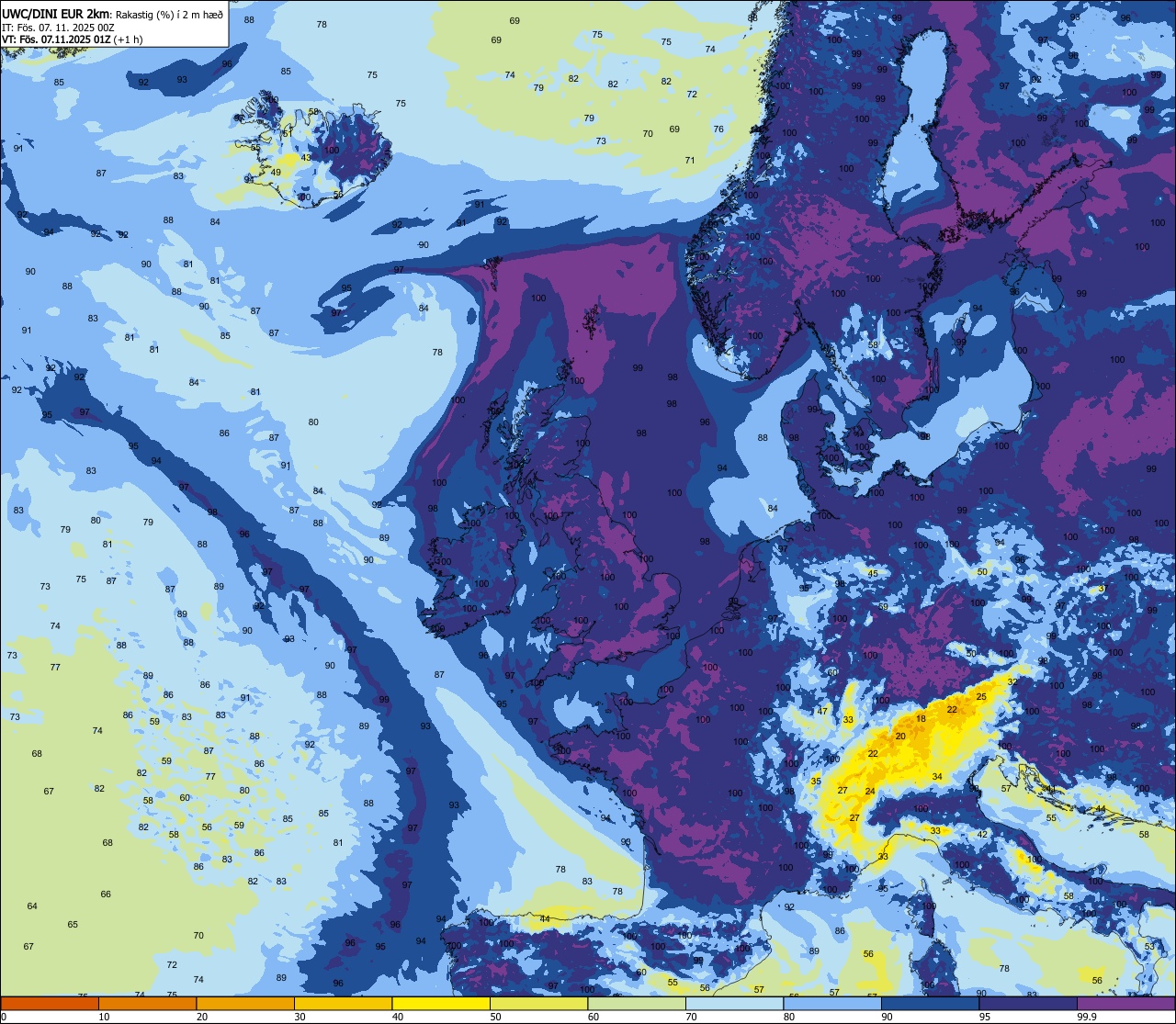Click the humidity value '64' in the Atlantic
This screenshot has width=1176, height=1024.
click(32, 906)
